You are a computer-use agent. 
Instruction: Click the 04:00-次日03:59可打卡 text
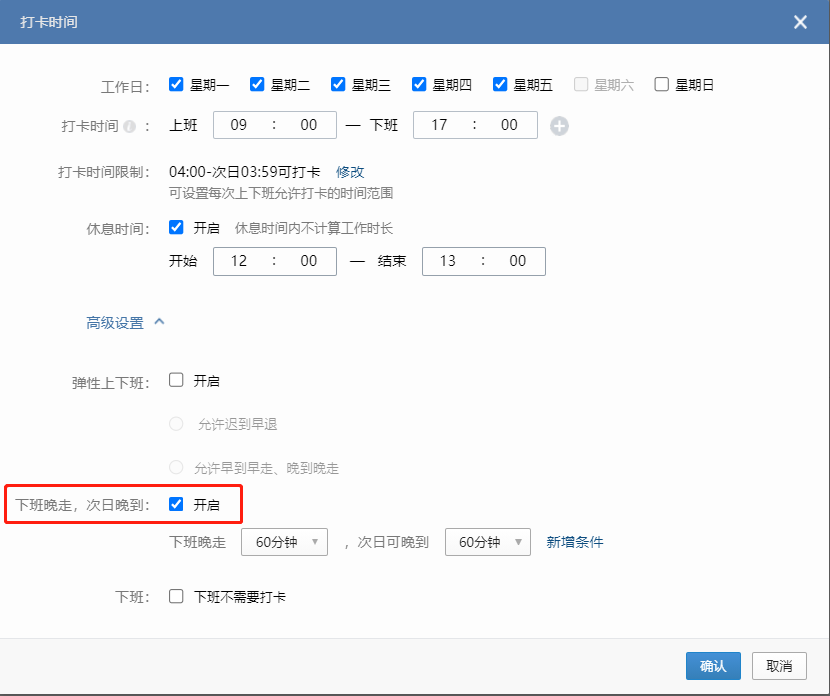pos(245,172)
